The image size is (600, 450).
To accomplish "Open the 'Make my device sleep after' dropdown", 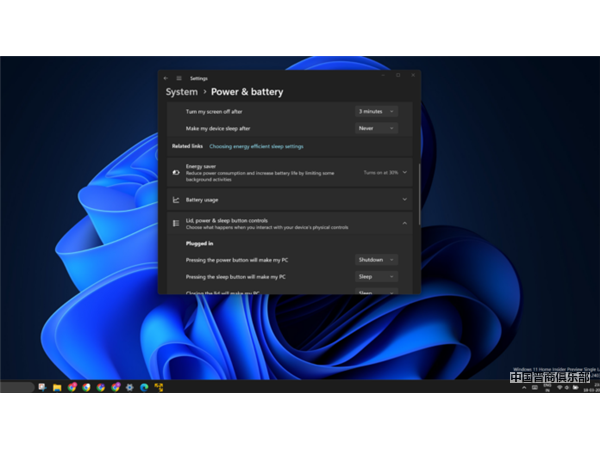I will (376, 128).
